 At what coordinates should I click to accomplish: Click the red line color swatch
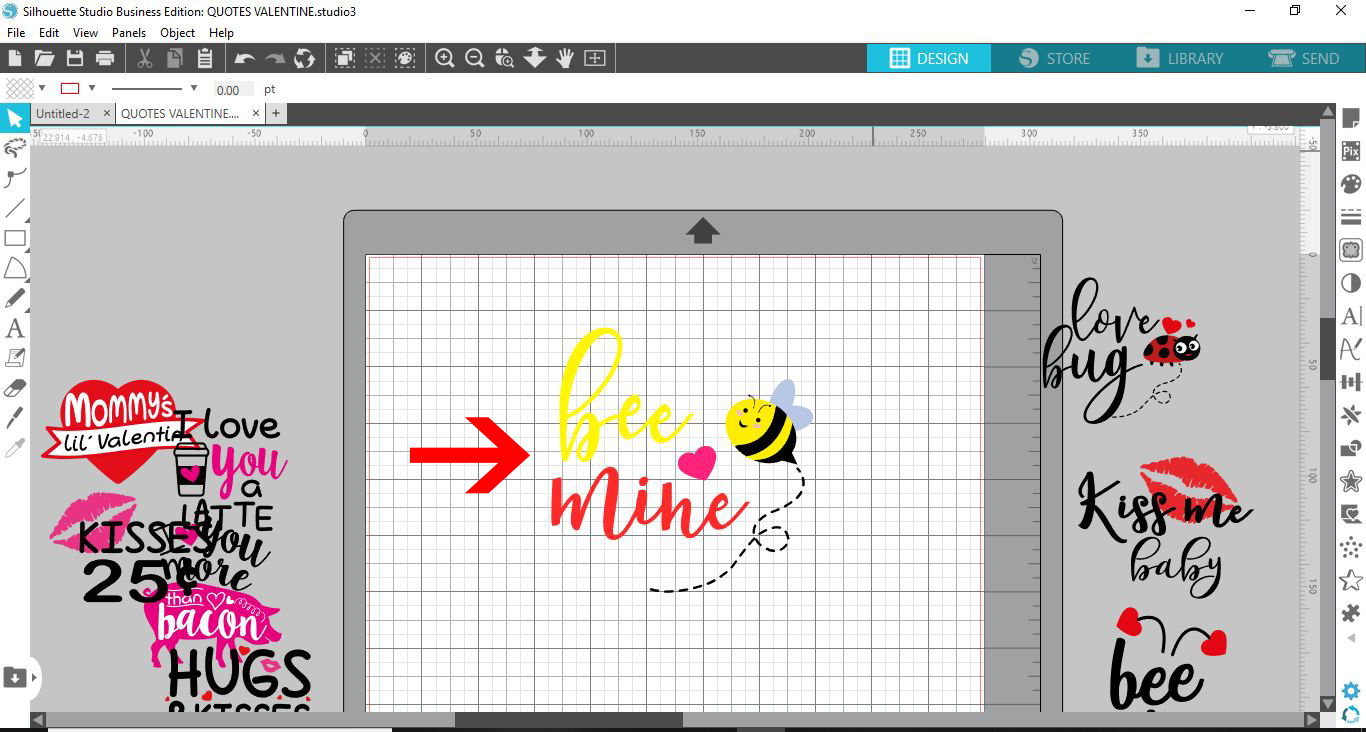tap(70, 88)
